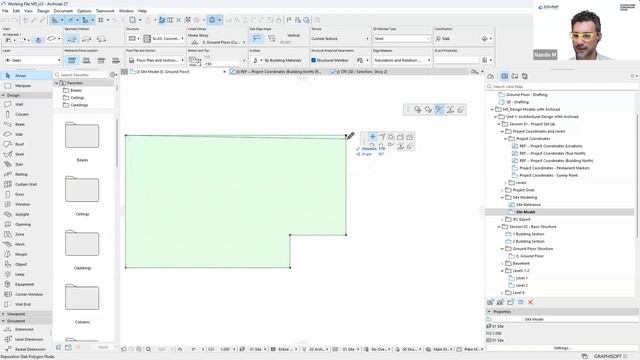Screen dimensions: 640x360
Task: Collapse the Project Coordinates folder
Action: pos(506,139)
